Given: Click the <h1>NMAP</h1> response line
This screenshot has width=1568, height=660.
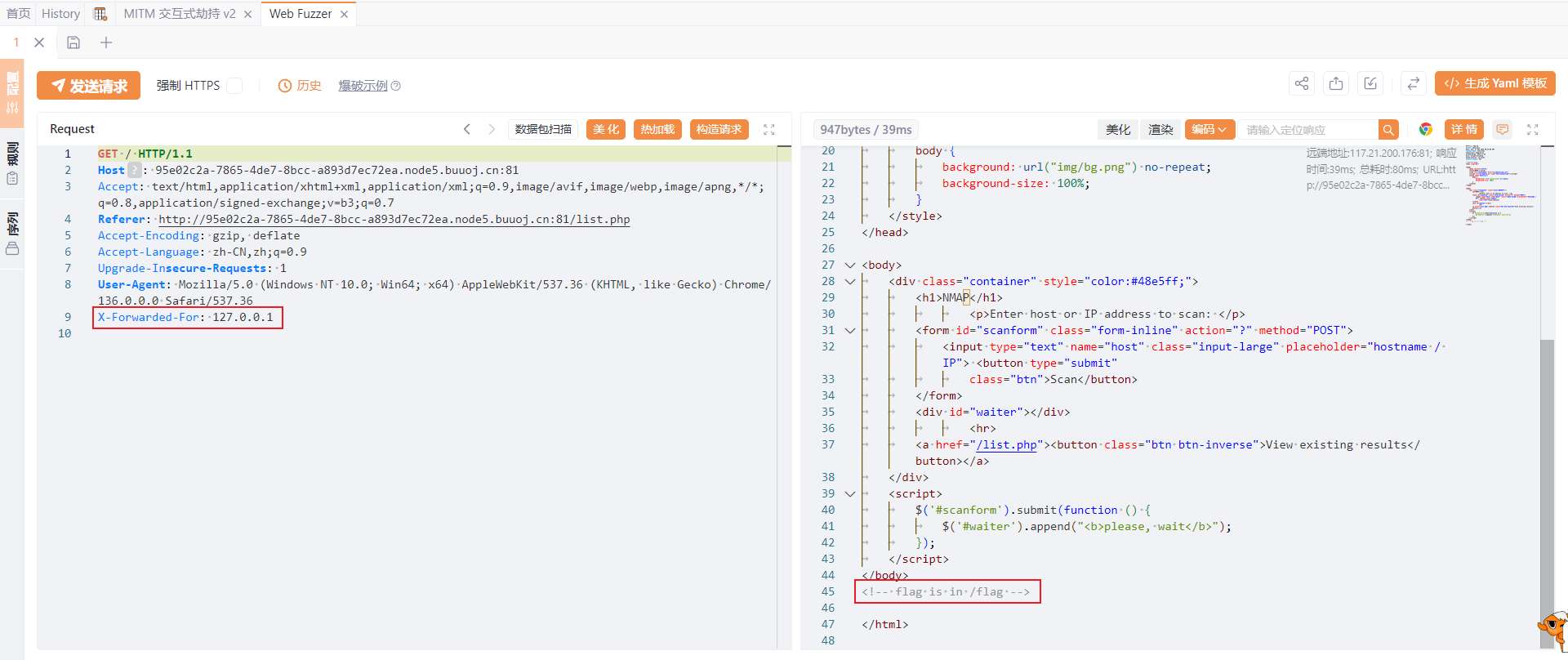Looking at the screenshot, I should (x=959, y=297).
